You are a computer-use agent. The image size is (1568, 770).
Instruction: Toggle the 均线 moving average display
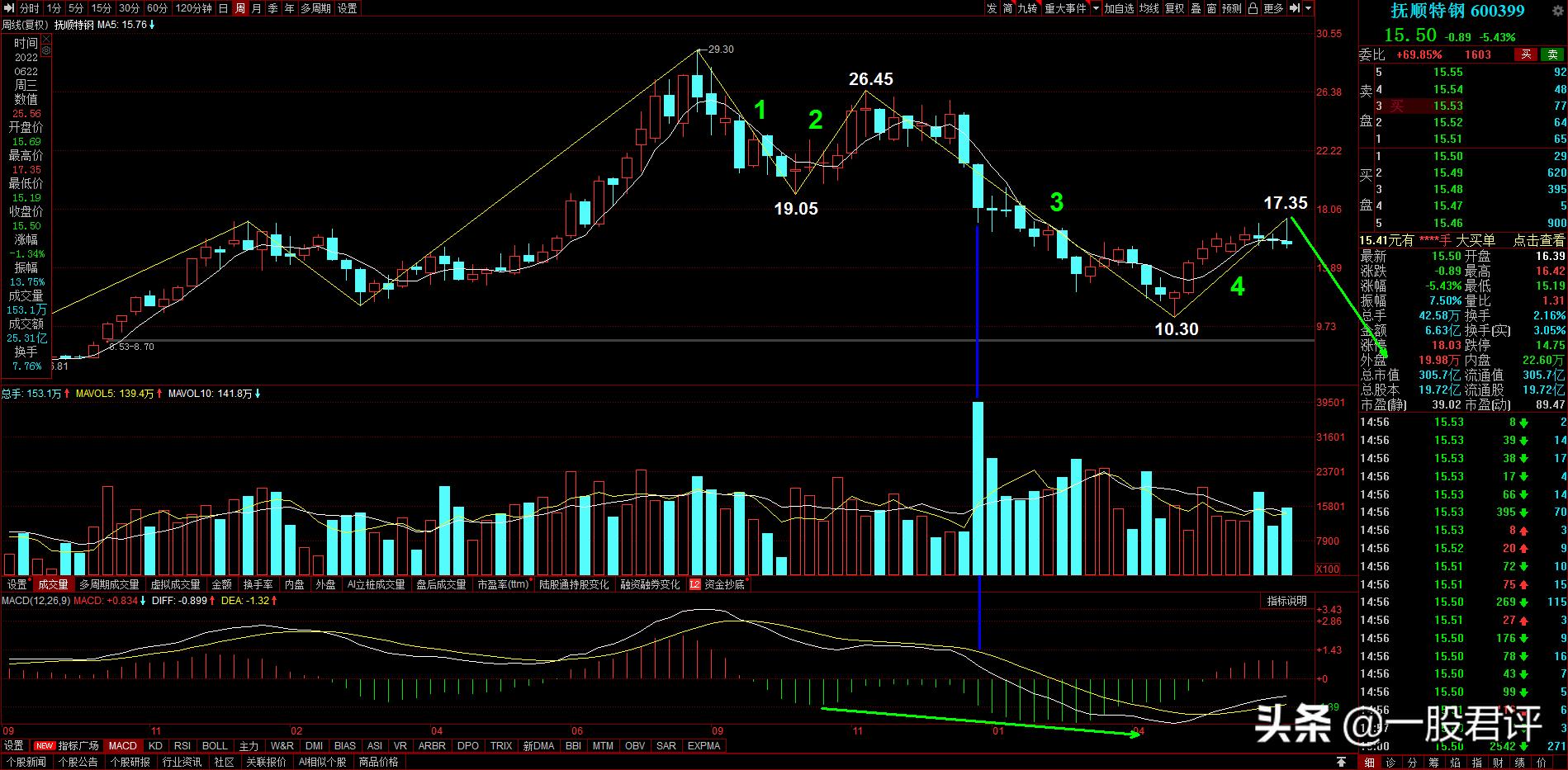coord(1149,8)
